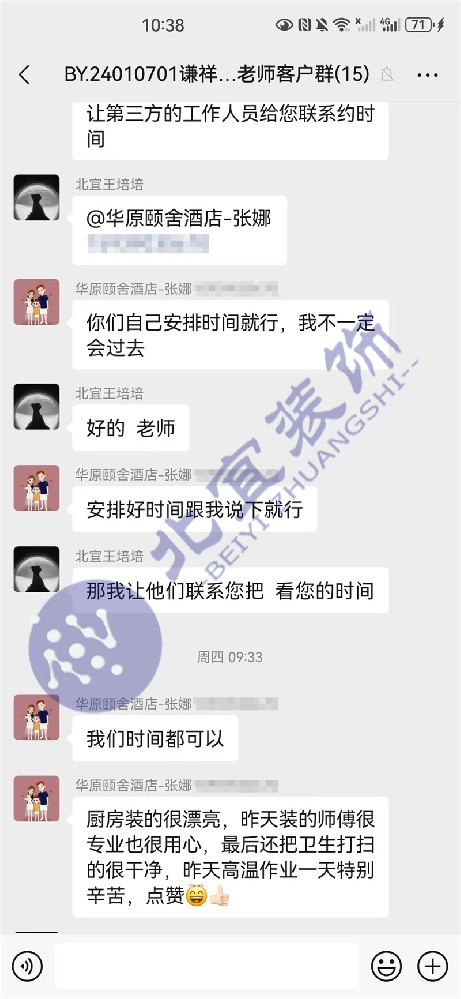Image resolution: width=461 pixels, height=999 pixels.
Task: Tap the plus attachments icon
Action: [432, 966]
